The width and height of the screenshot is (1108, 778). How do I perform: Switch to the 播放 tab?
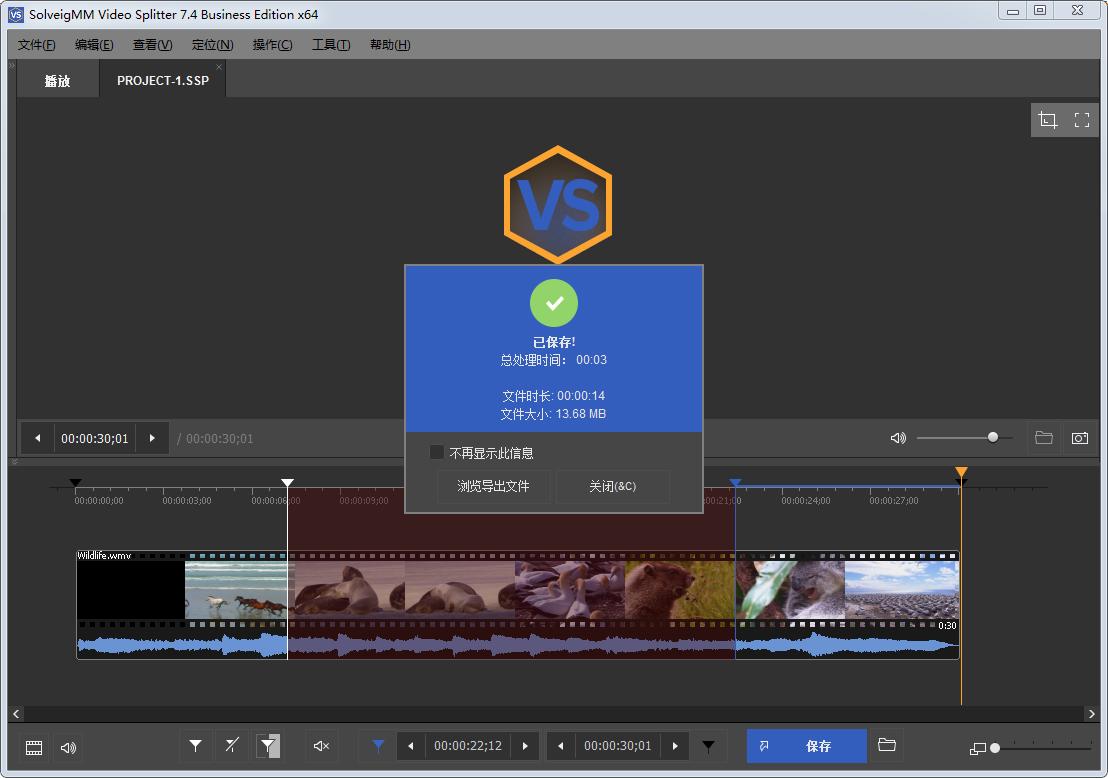(58, 81)
